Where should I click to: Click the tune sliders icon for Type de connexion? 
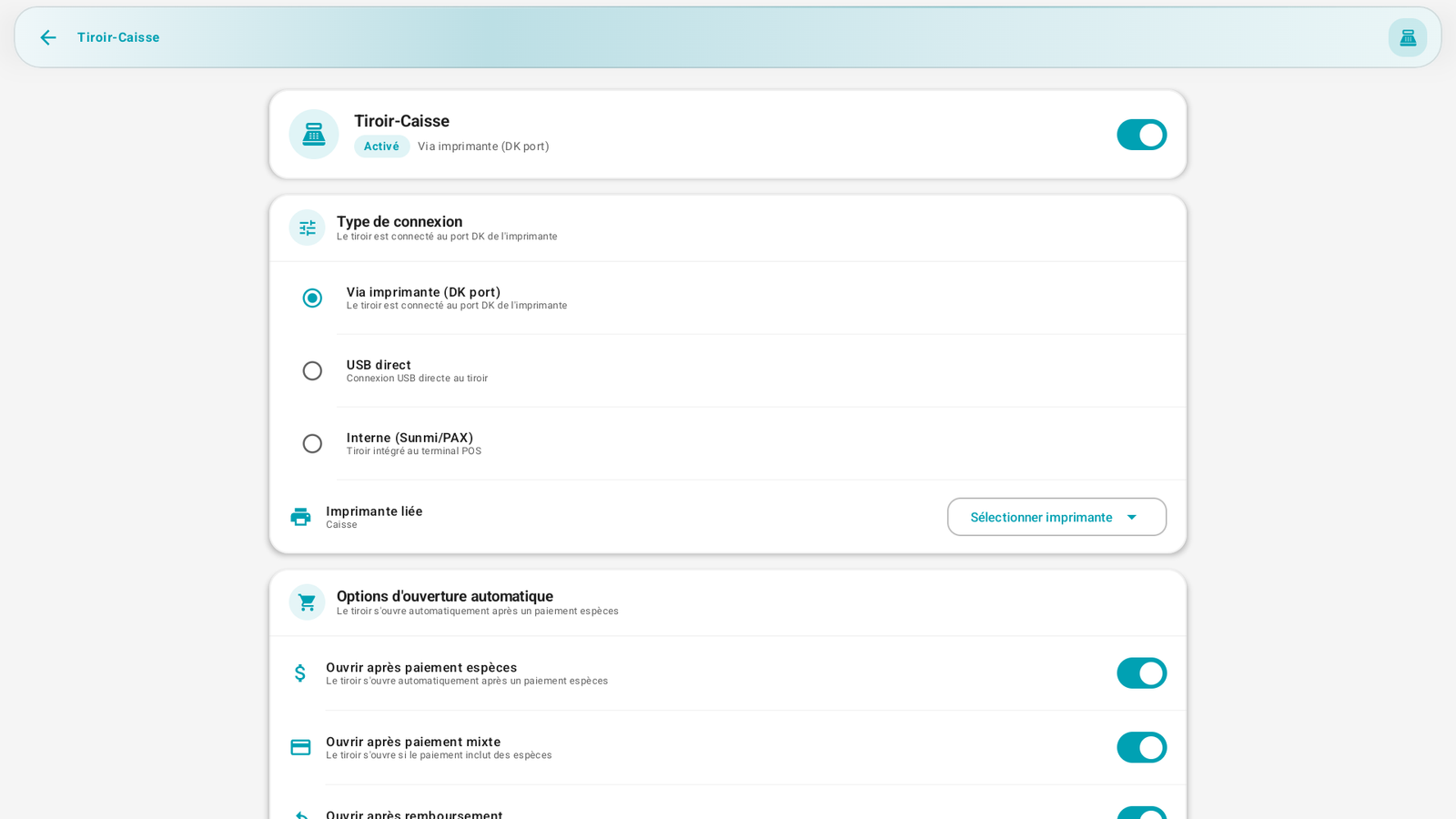tap(308, 227)
